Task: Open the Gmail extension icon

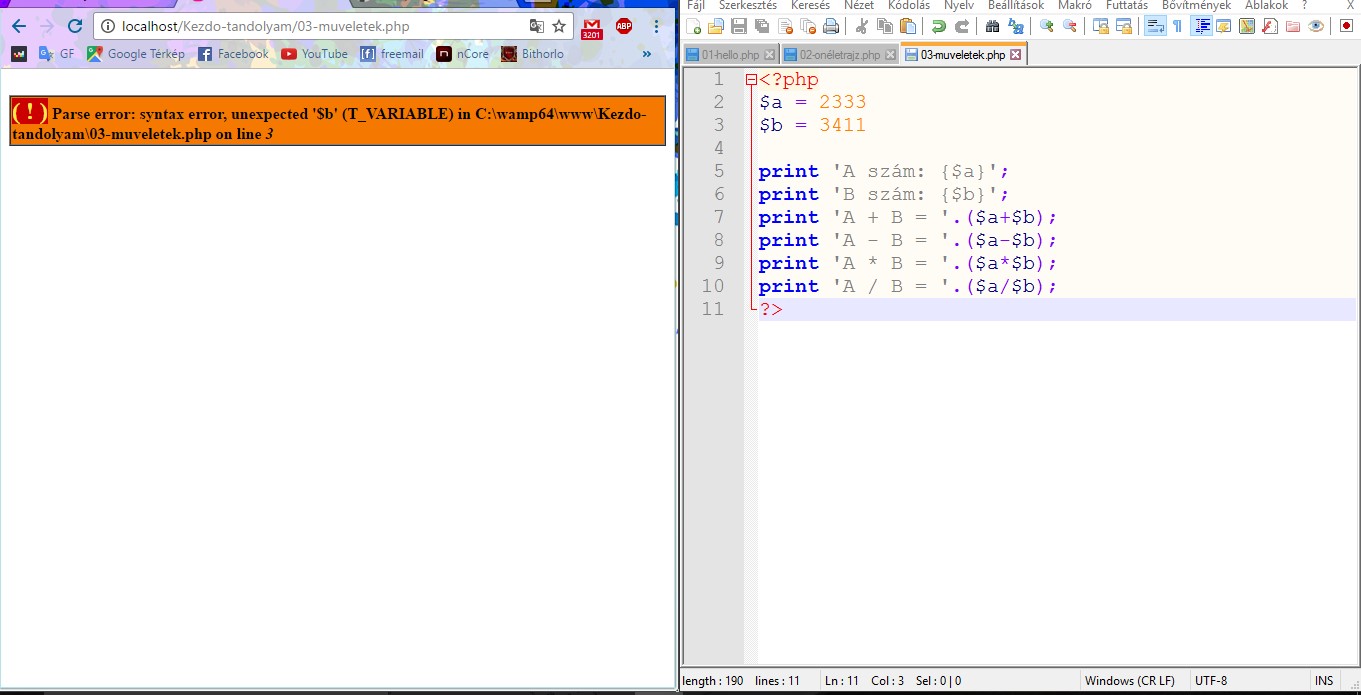Action: pyautogui.click(x=592, y=27)
